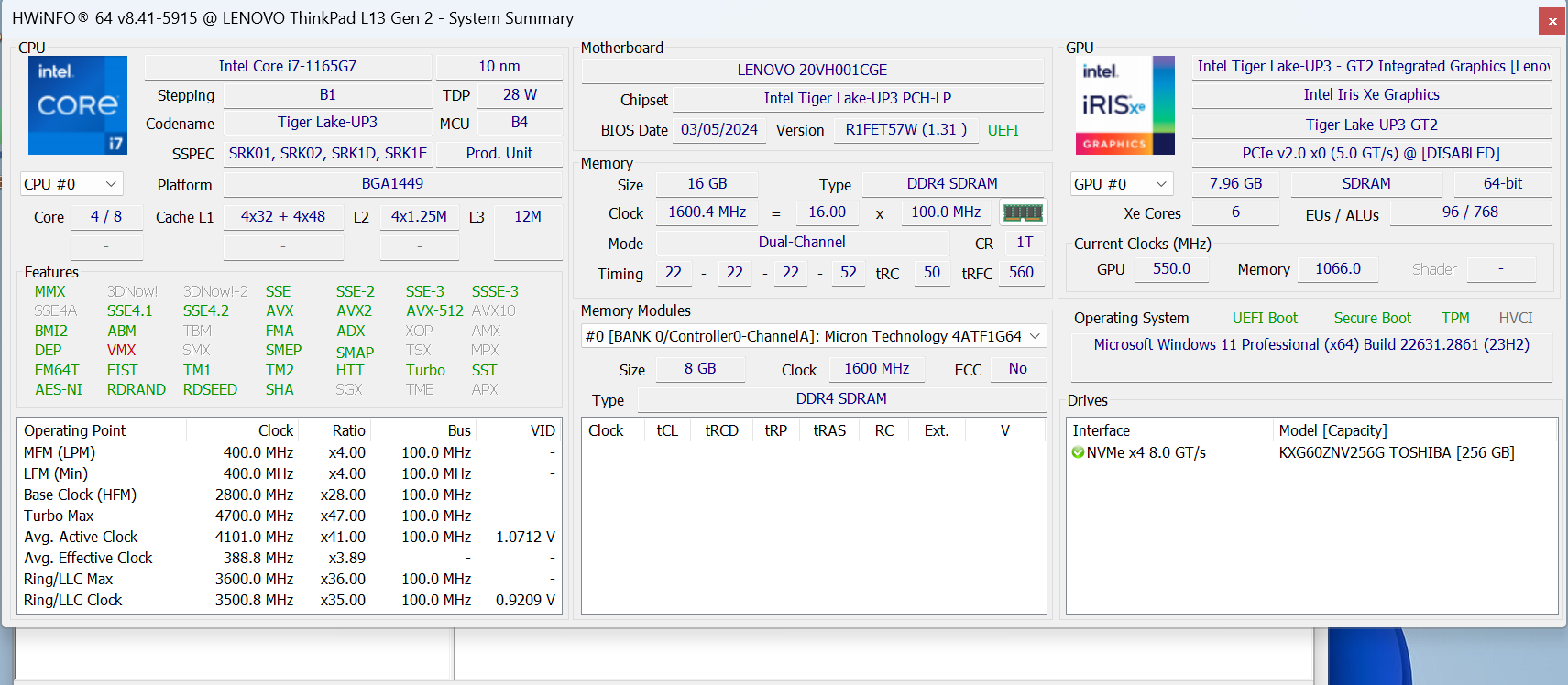Image resolution: width=1568 pixels, height=685 pixels.
Task: Click the Stepping B1 value
Action: [327, 95]
